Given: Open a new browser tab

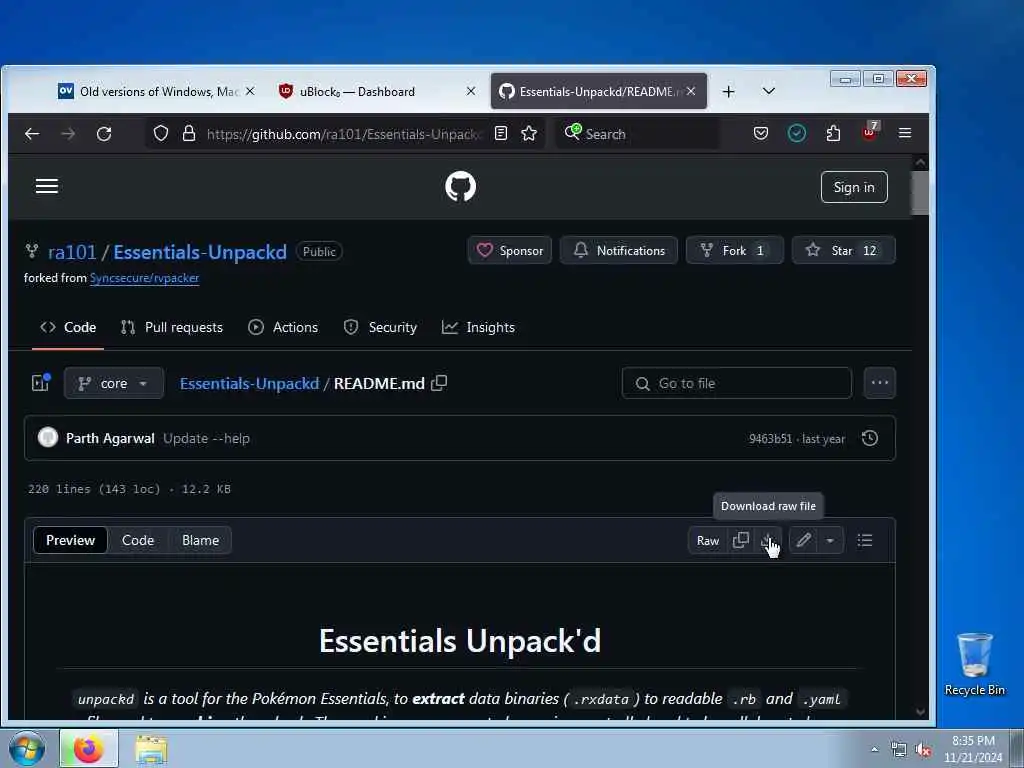Looking at the screenshot, I should [x=728, y=92].
